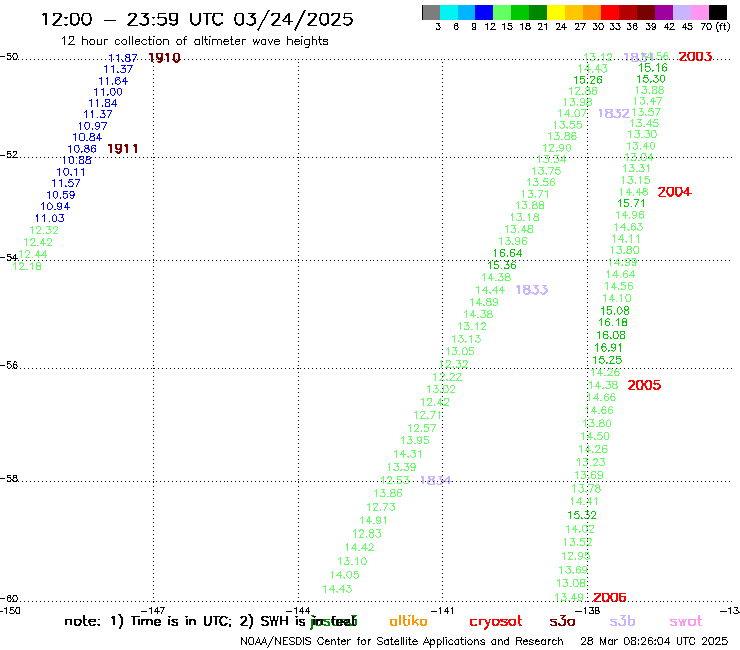
Task: Click the wave height value 12.90
Action: 557,148
